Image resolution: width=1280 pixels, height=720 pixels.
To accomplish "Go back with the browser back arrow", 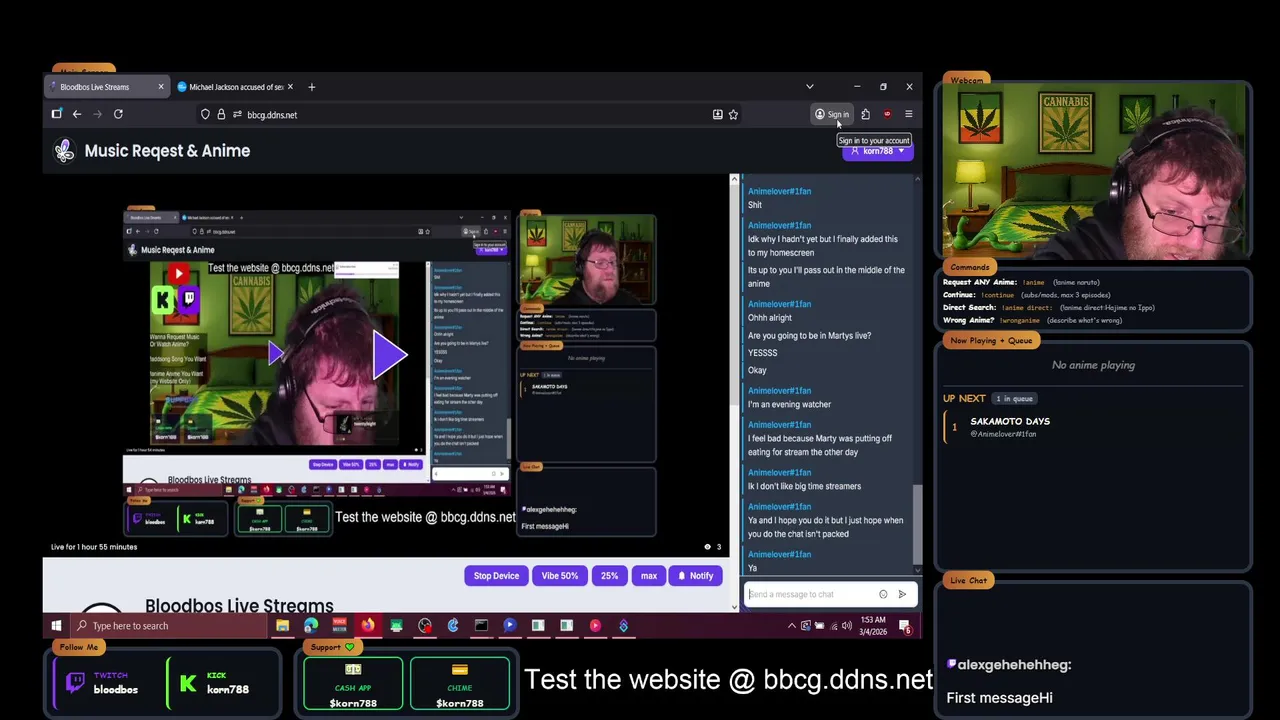I will 77,114.
